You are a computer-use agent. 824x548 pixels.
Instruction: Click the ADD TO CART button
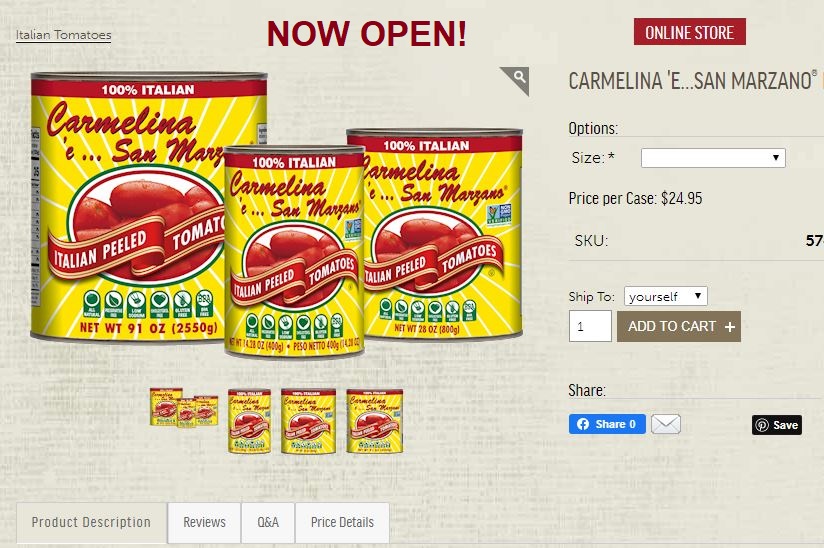(x=678, y=326)
